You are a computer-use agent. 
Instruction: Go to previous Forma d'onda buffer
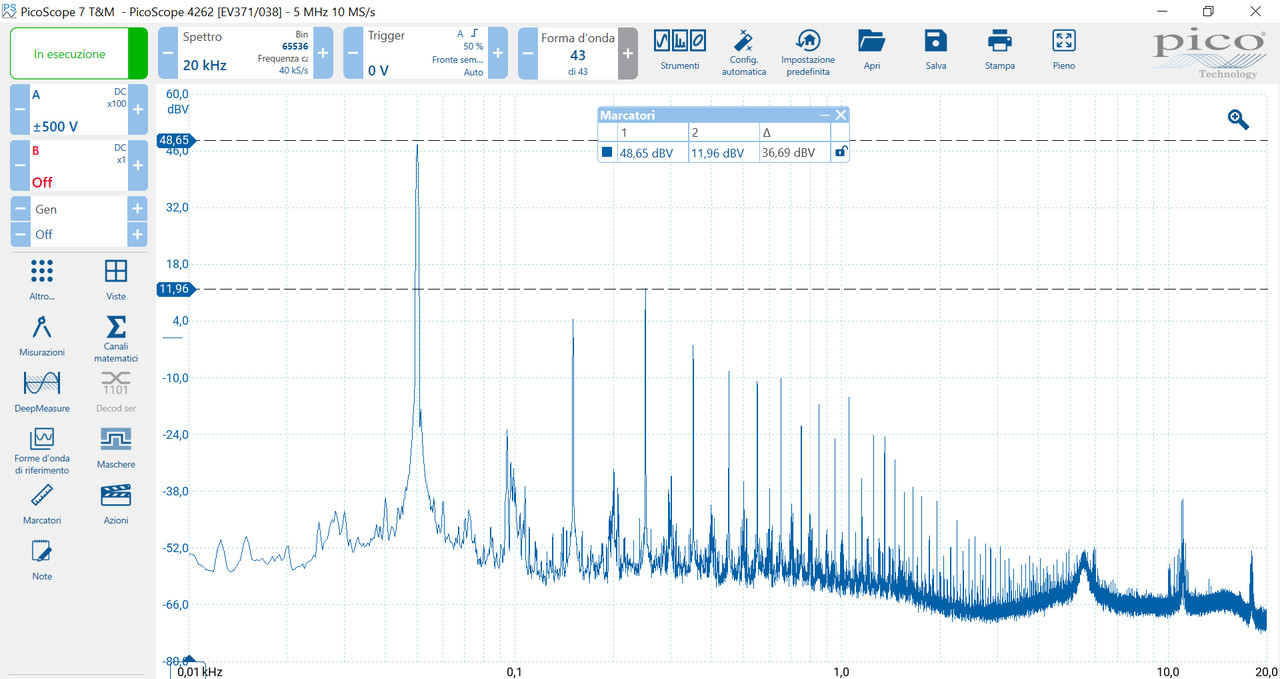click(x=527, y=53)
